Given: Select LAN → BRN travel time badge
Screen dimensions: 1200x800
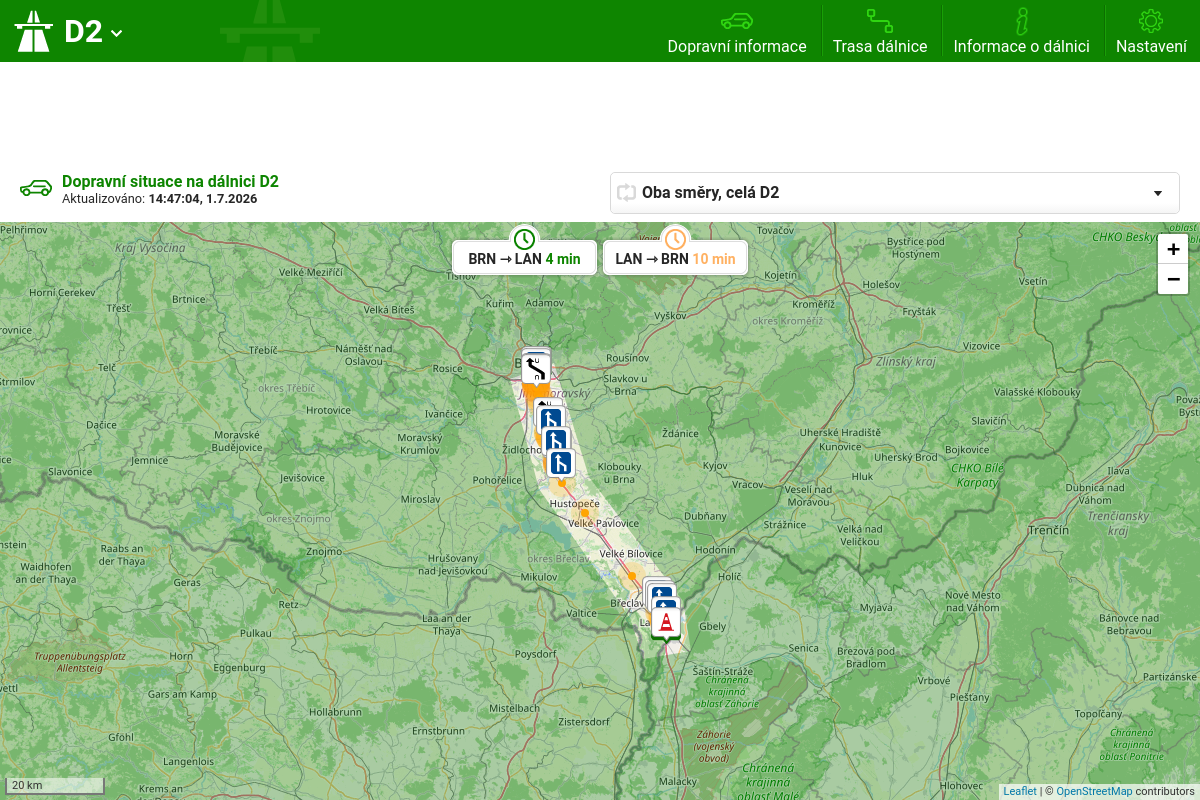Looking at the screenshot, I should tap(675, 258).
